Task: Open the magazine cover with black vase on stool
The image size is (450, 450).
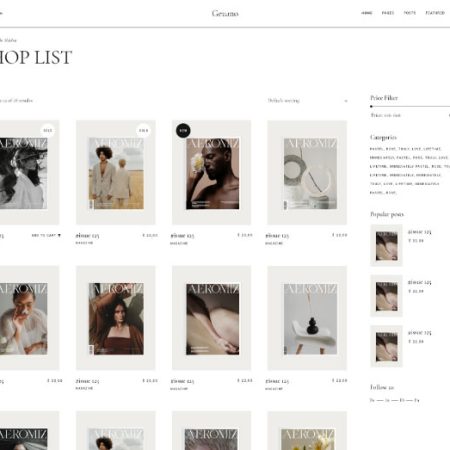Action: point(310,319)
